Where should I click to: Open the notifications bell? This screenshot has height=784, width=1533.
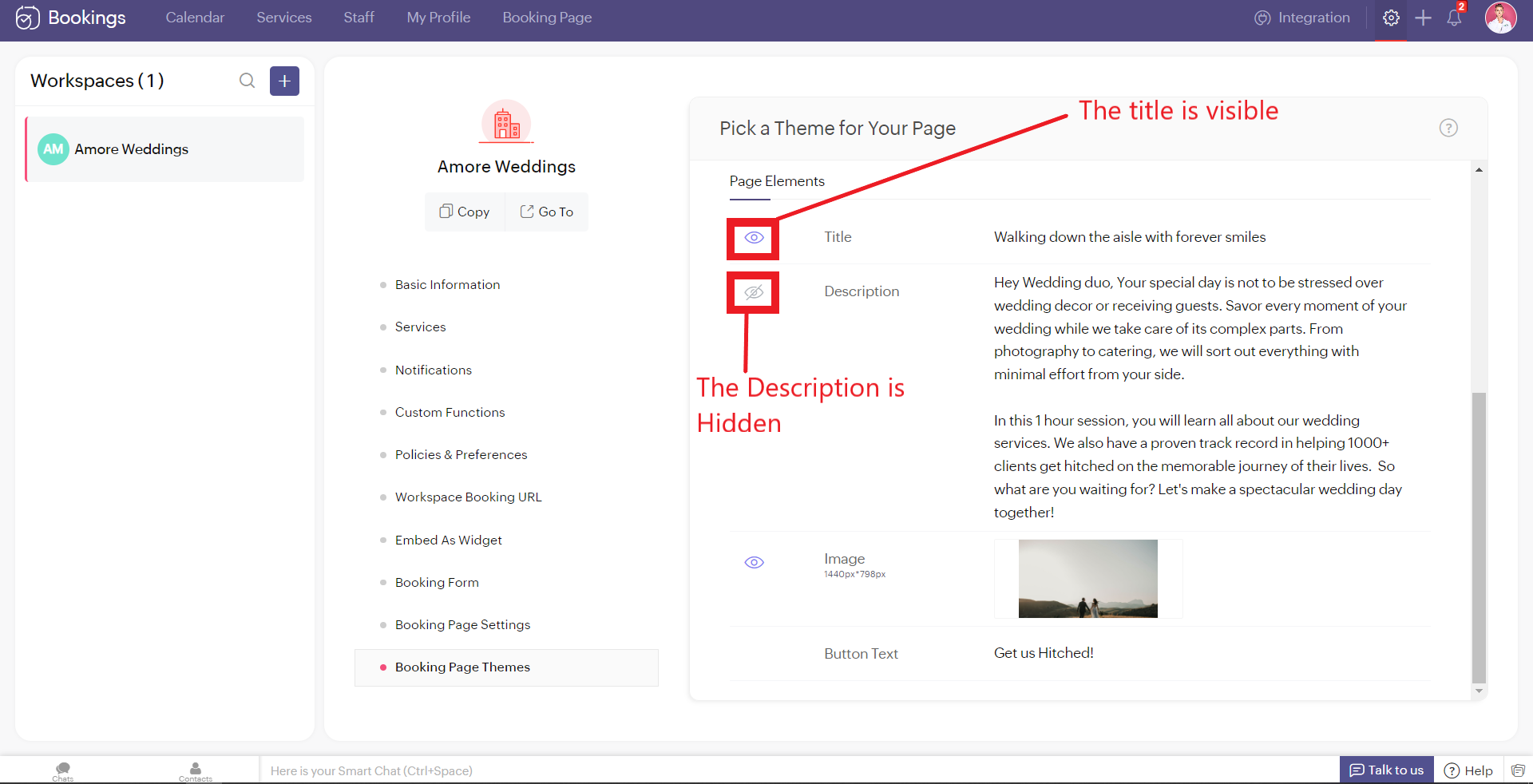pos(1454,18)
